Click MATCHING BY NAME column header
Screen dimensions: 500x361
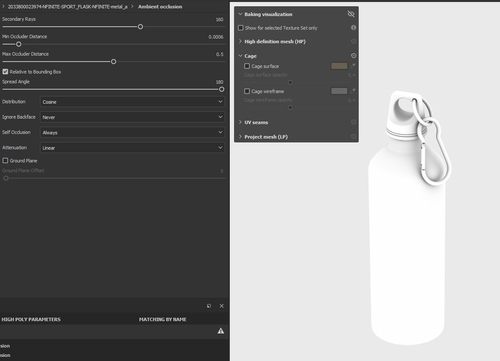coord(162,319)
